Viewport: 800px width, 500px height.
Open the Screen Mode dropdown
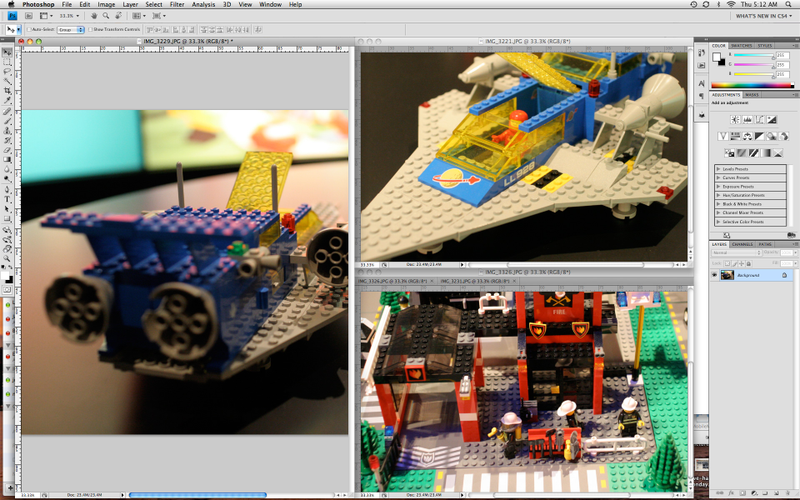pyautogui.click(x=159, y=16)
